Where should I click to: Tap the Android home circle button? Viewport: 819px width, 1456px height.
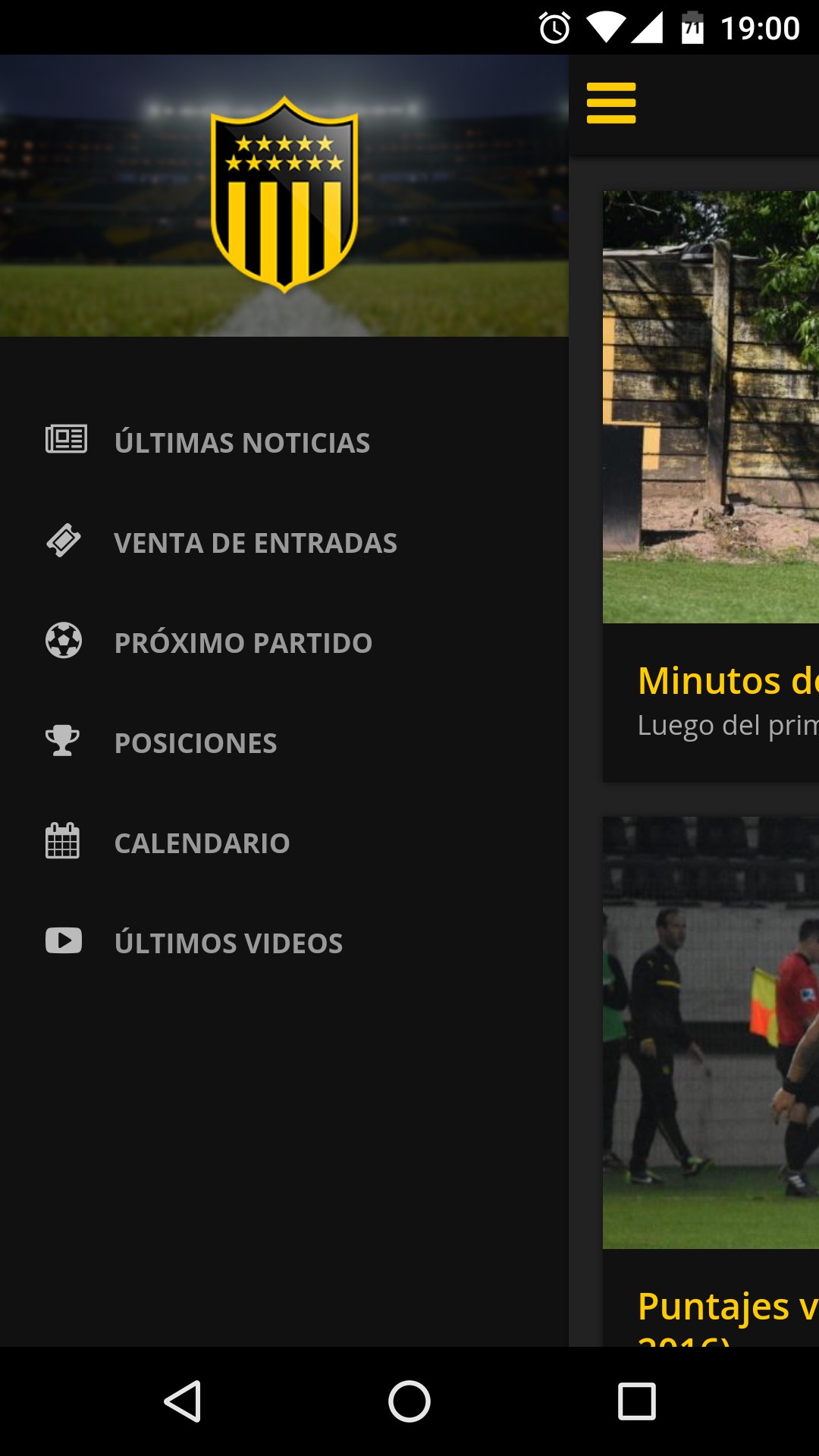(409, 1401)
